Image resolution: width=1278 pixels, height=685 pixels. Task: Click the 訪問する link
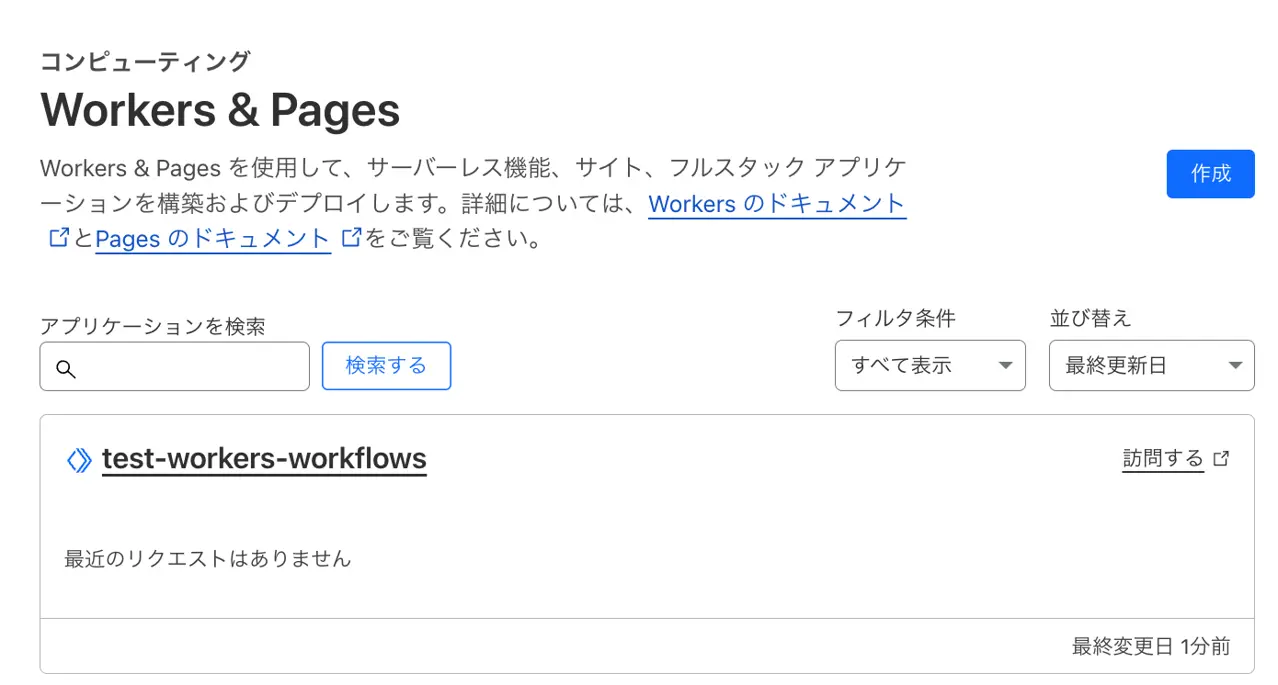[x=1163, y=458]
